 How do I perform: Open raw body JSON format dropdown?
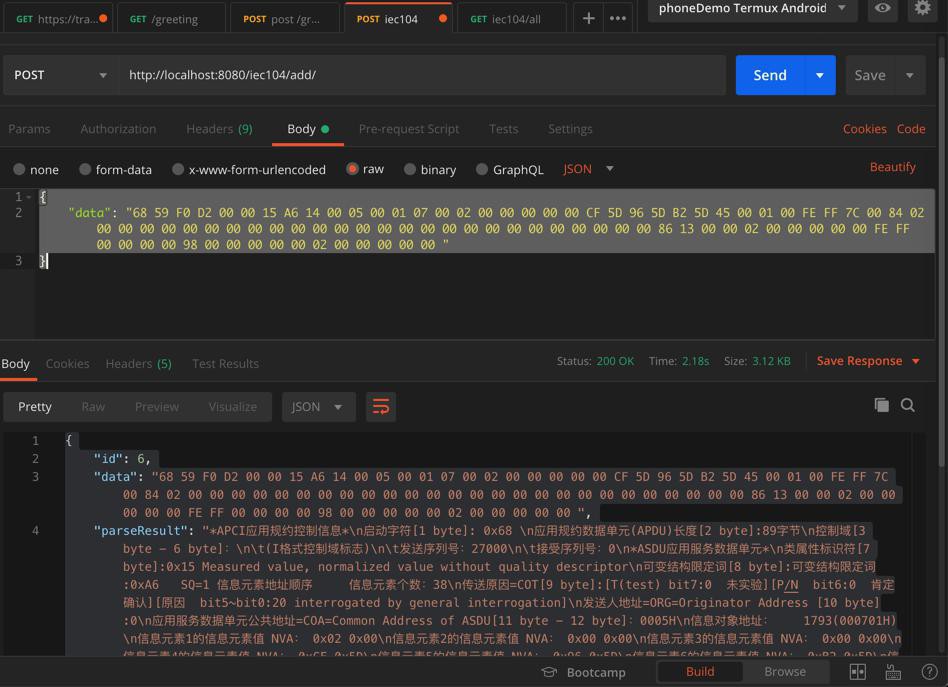point(588,169)
